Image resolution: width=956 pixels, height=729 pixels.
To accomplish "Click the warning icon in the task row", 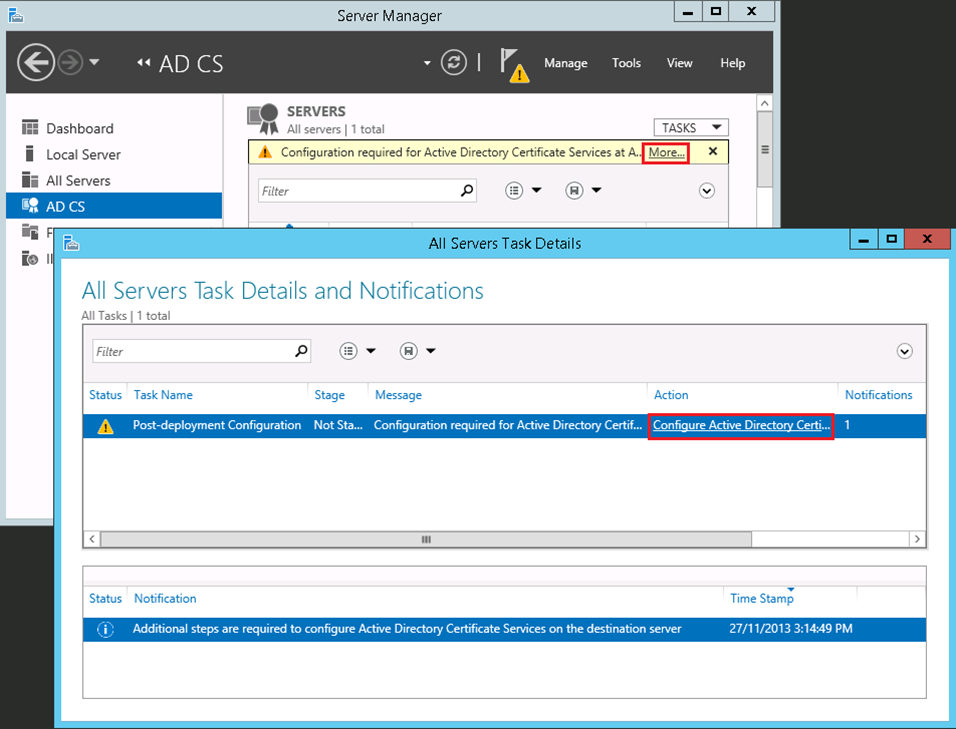I will pos(105,426).
